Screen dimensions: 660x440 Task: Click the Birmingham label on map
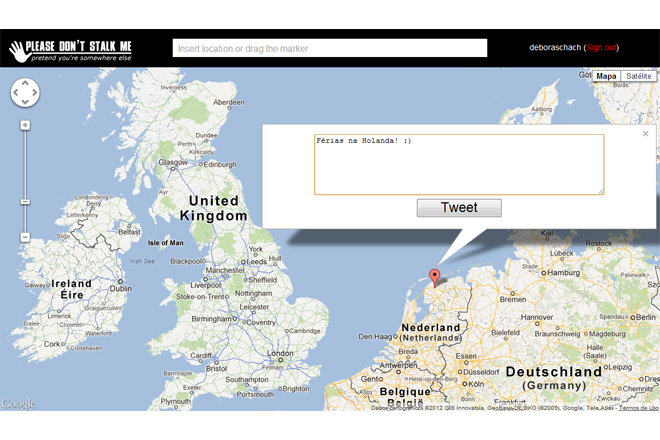pyautogui.click(x=211, y=319)
